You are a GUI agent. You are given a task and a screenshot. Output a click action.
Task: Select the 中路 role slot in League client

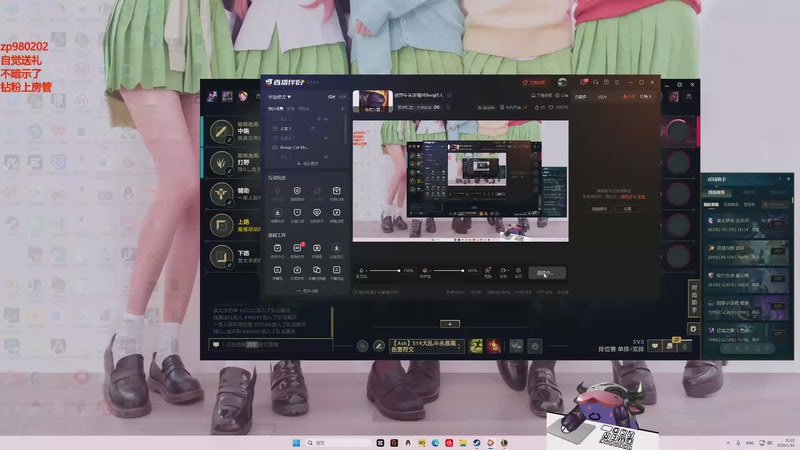click(232, 132)
